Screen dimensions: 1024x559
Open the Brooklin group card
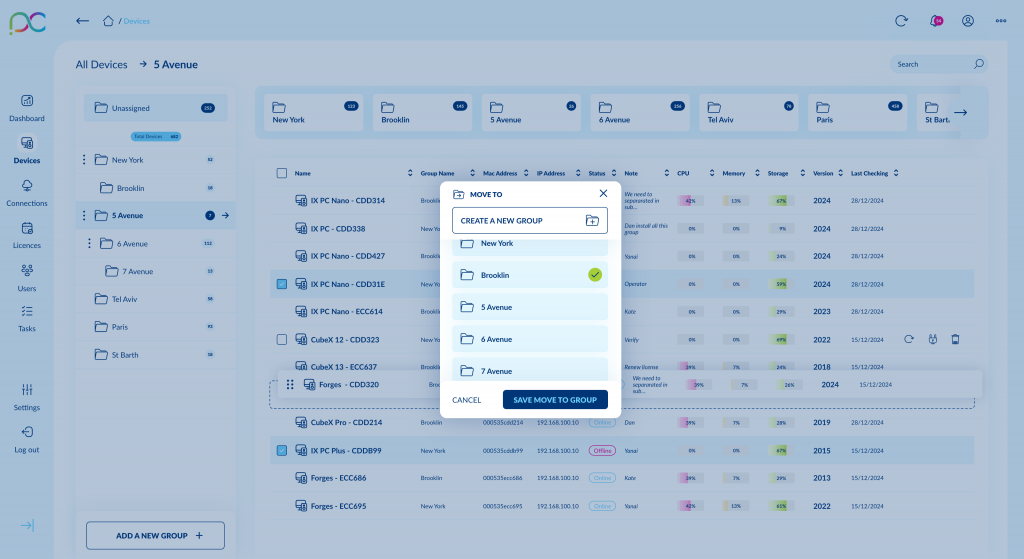pyautogui.click(x=423, y=112)
